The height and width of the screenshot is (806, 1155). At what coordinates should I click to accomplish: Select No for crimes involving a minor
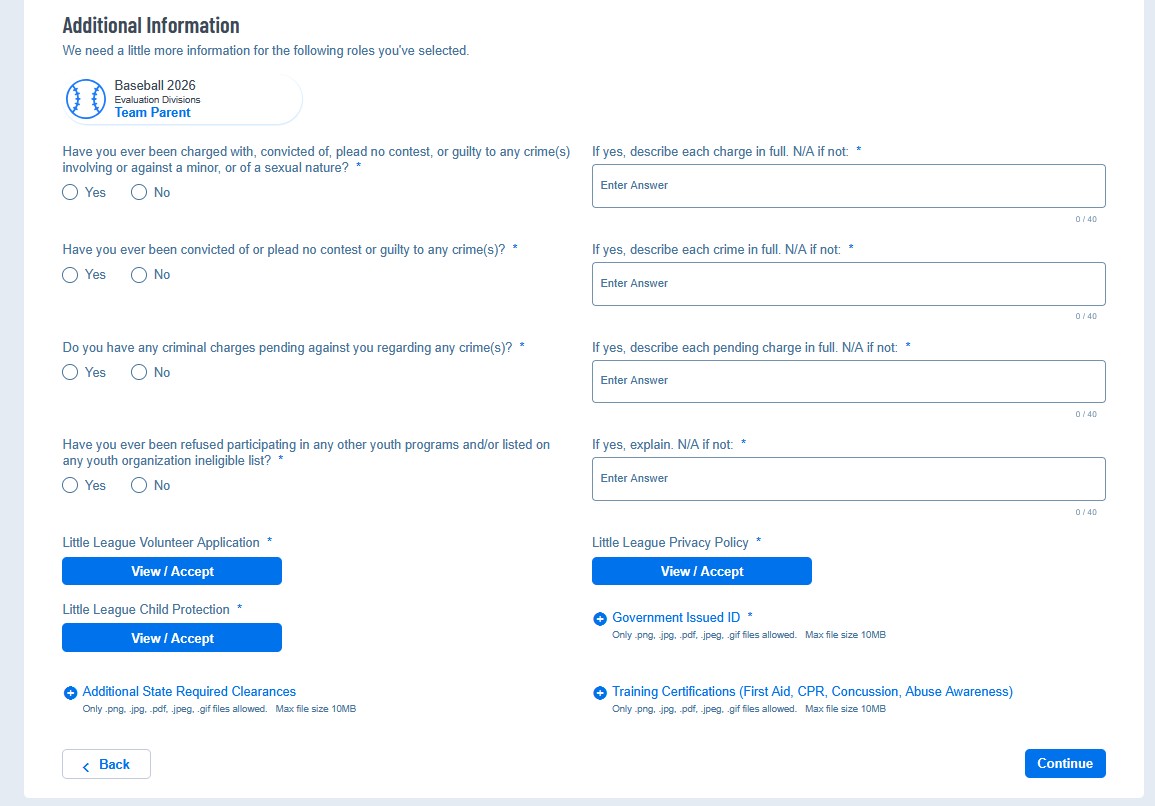click(139, 192)
